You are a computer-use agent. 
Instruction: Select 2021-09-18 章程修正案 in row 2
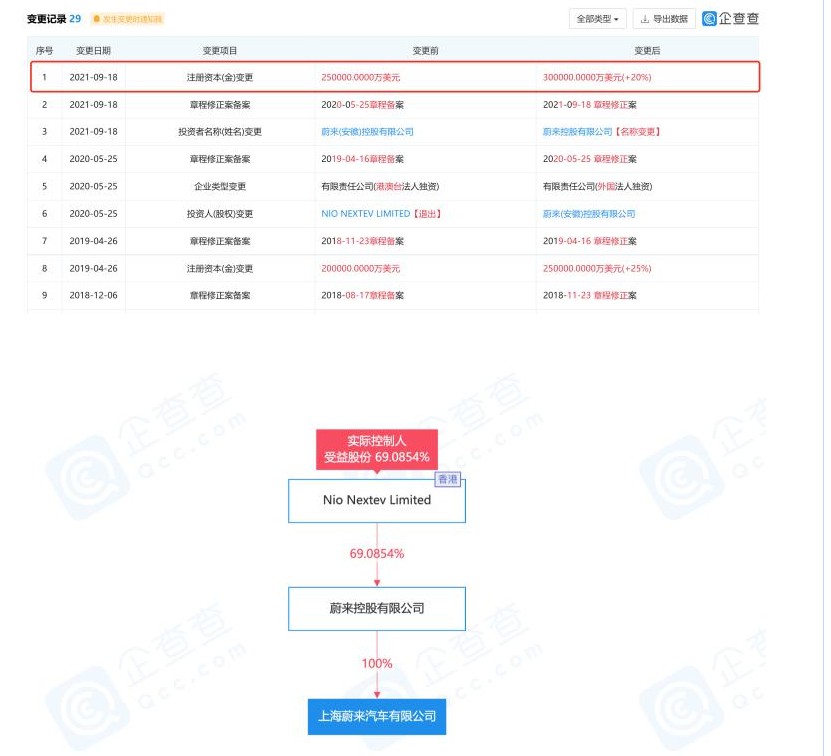[x=590, y=105]
